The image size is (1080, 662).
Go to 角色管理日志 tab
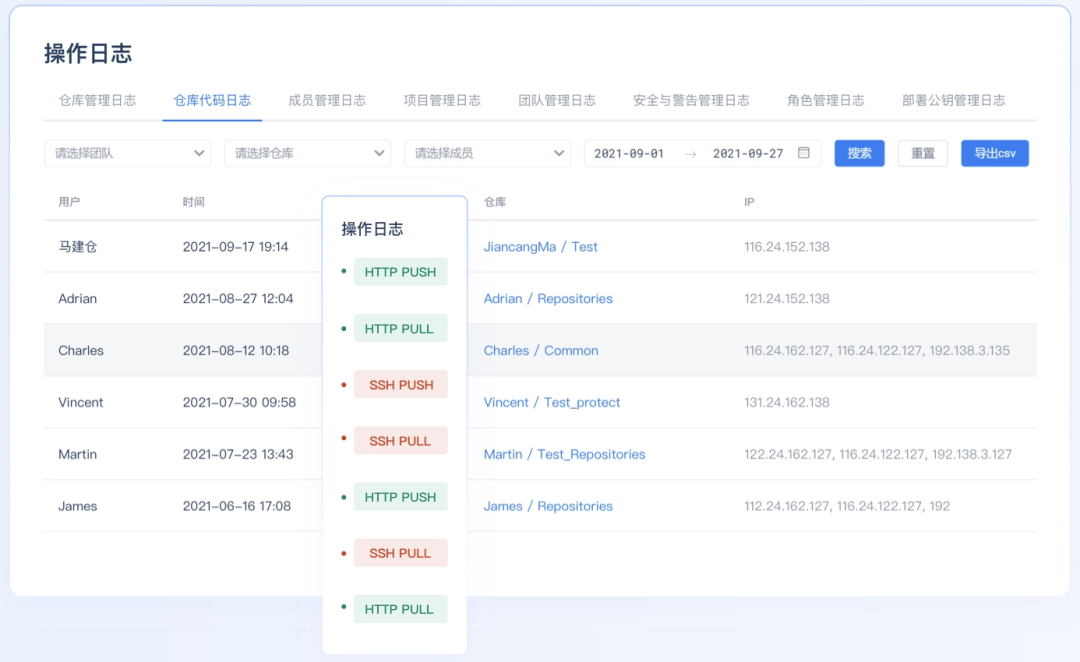coord(826,101)
